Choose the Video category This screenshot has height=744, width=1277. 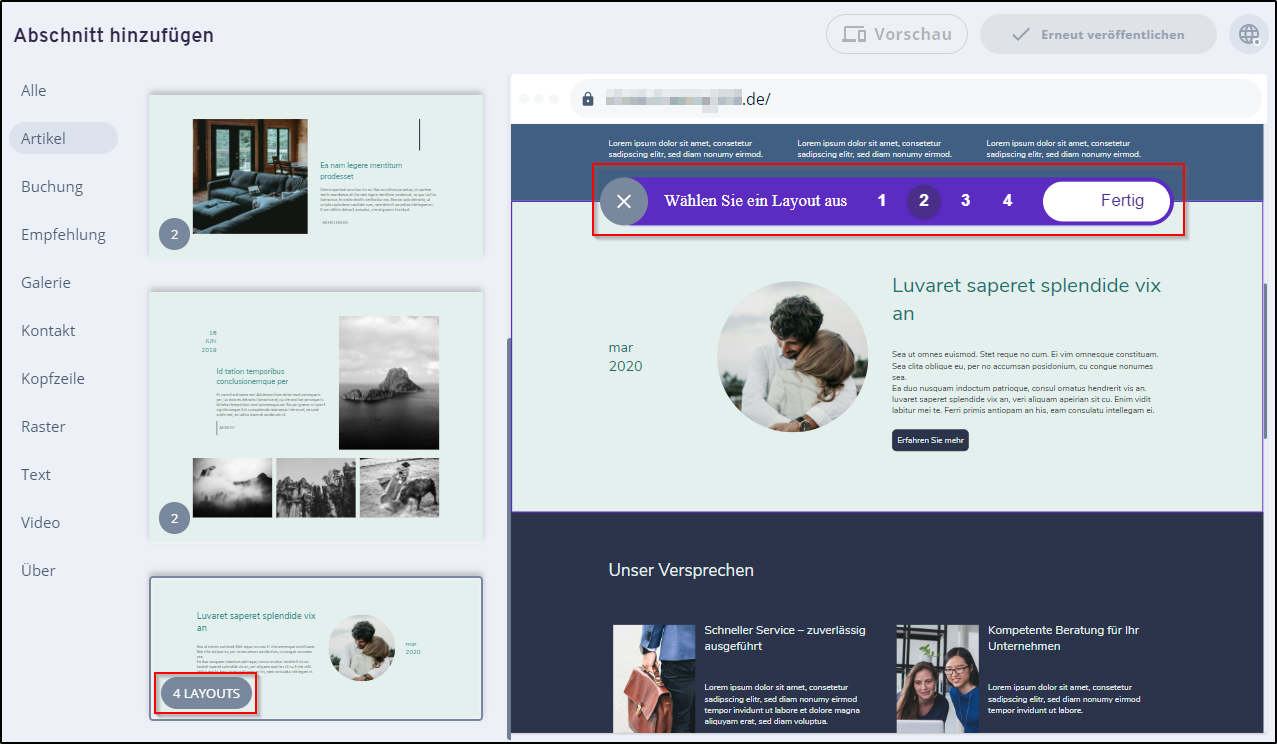pyautogui.click(x=41, y=522)
